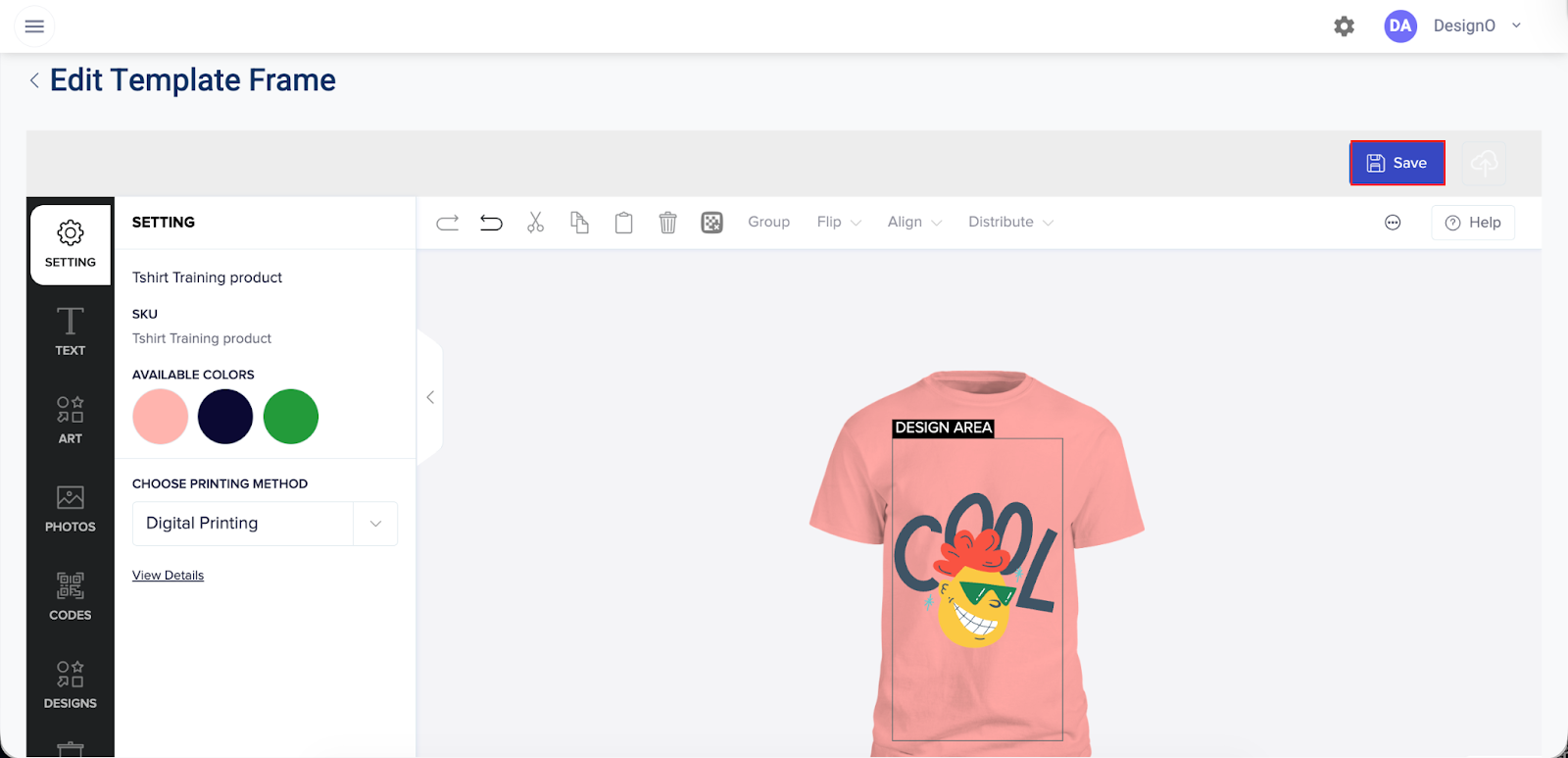Switch to the Text tab in sidebar
Screen dimensions: 1568x758
pos(71,330)
